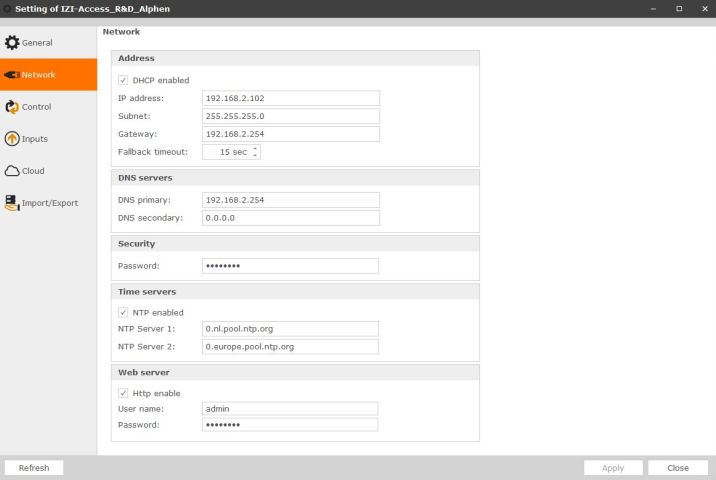Click the IP address field

pos(290,98)
